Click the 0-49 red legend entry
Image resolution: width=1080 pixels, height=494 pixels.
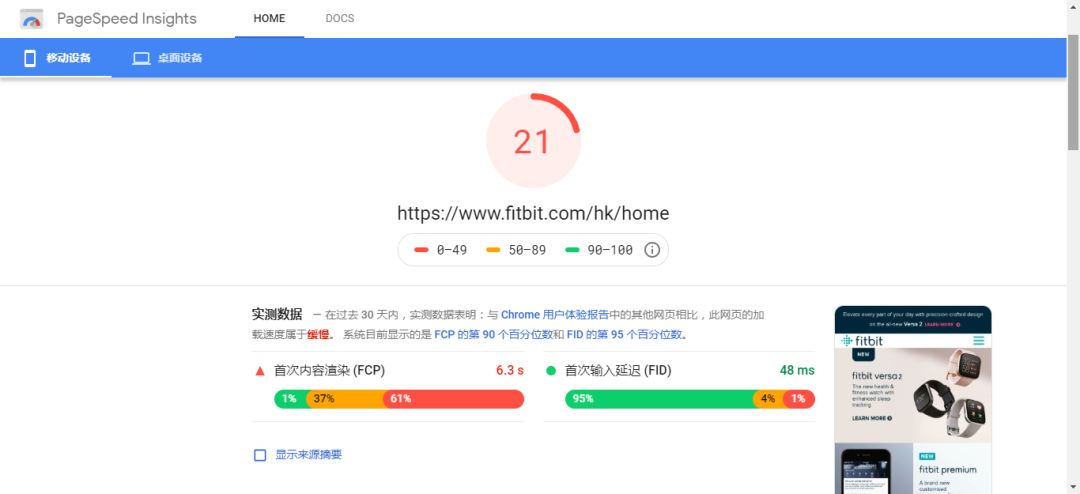441,249
